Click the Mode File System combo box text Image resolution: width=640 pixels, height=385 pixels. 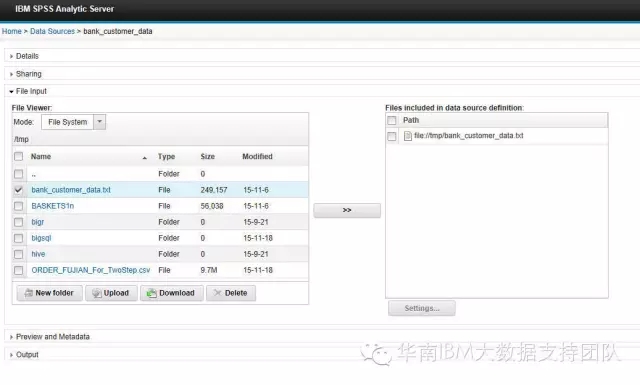coord(67,122)
